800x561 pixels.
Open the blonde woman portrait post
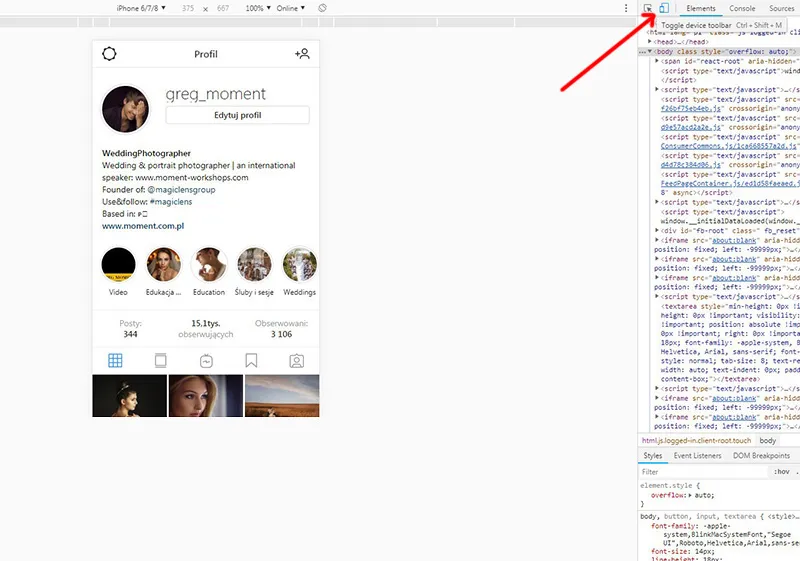[206, 396]
